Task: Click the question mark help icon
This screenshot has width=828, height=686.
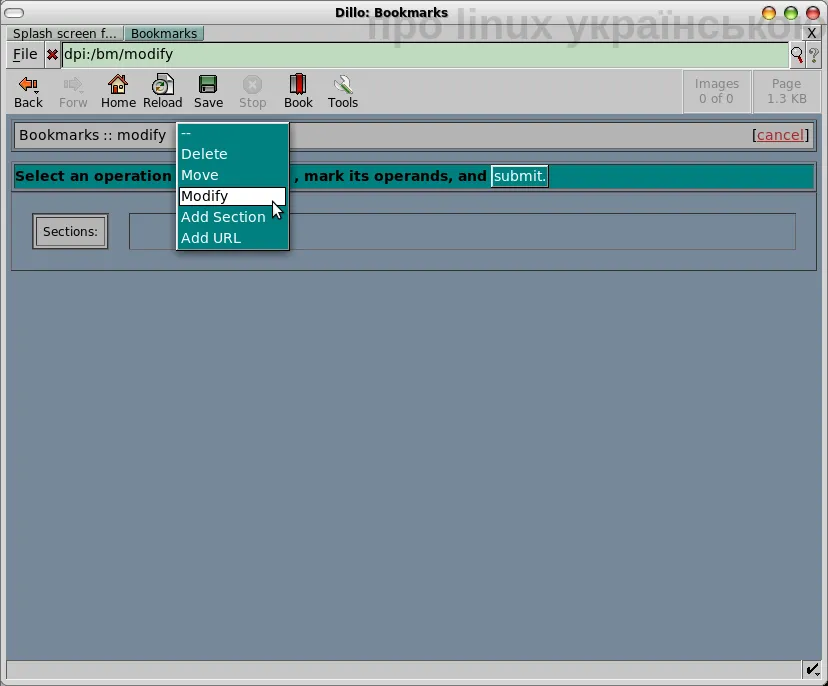Action: pos(814,54)
